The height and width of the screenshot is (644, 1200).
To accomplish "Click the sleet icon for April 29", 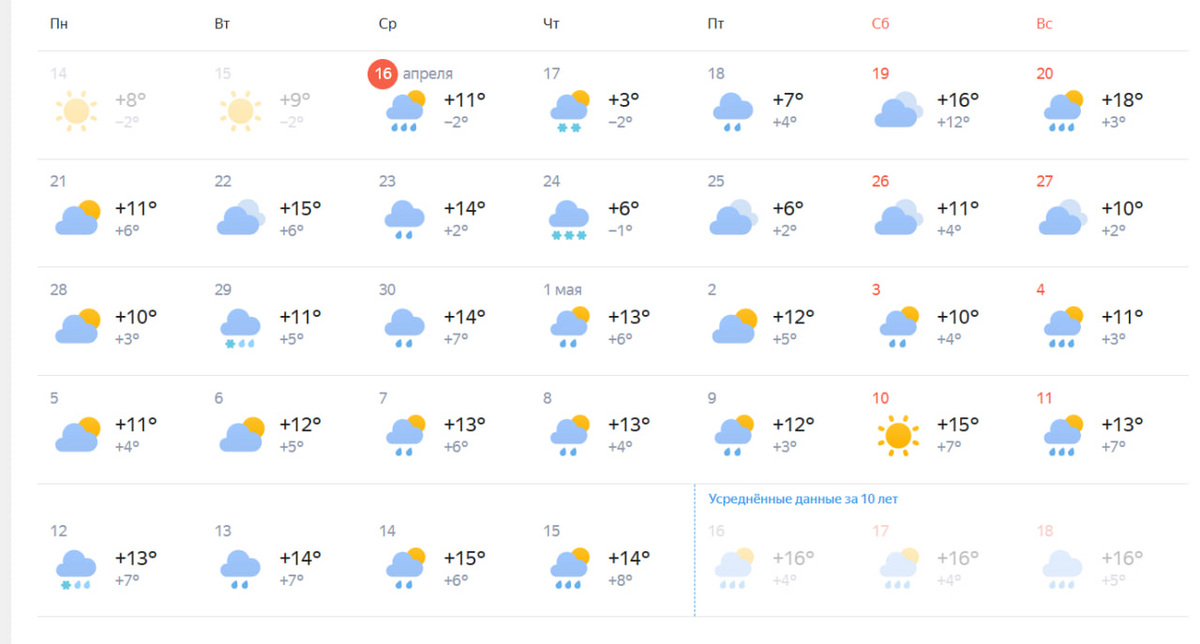I will pos(240,328).
